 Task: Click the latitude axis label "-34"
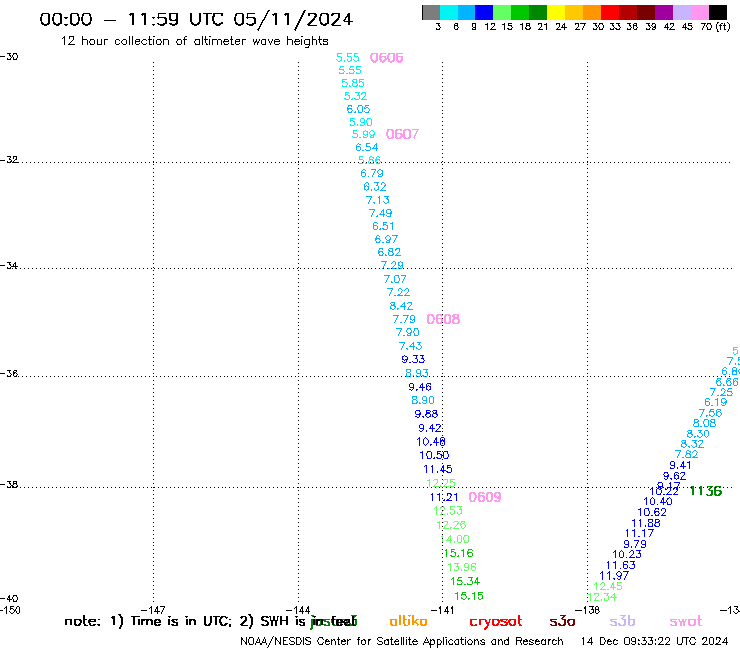click(9, 266)
